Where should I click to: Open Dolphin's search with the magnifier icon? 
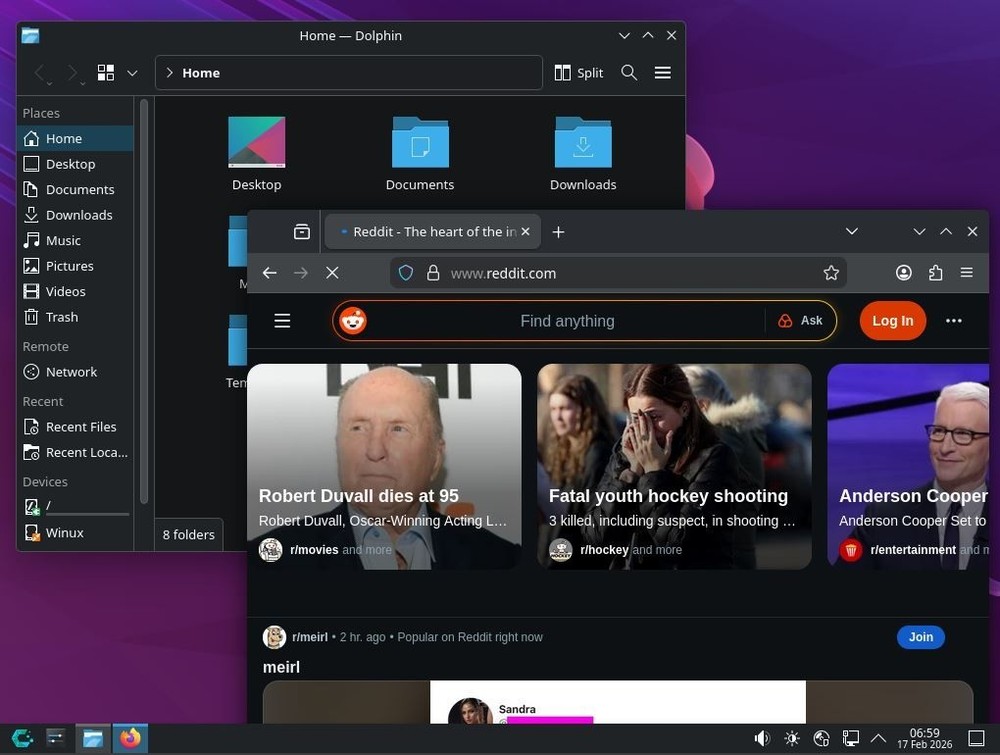626,72
